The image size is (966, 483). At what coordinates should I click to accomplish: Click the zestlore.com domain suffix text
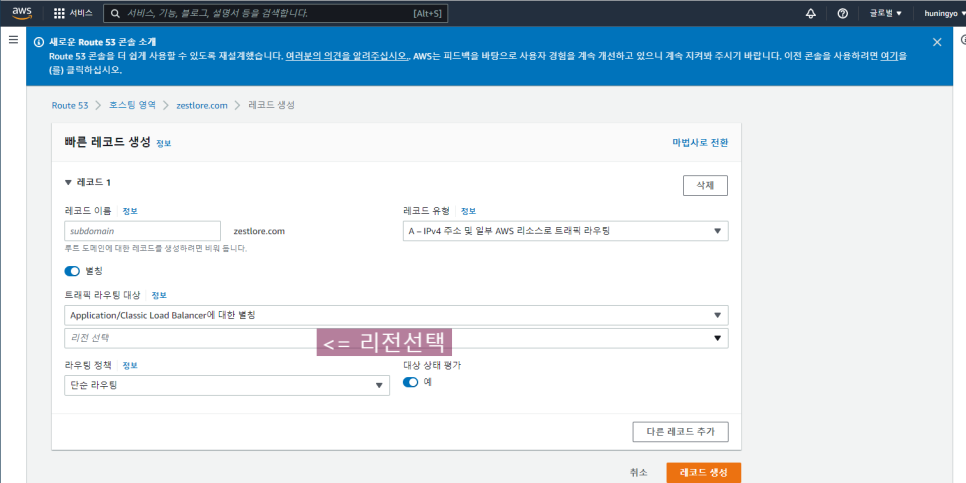coord(259,232)
